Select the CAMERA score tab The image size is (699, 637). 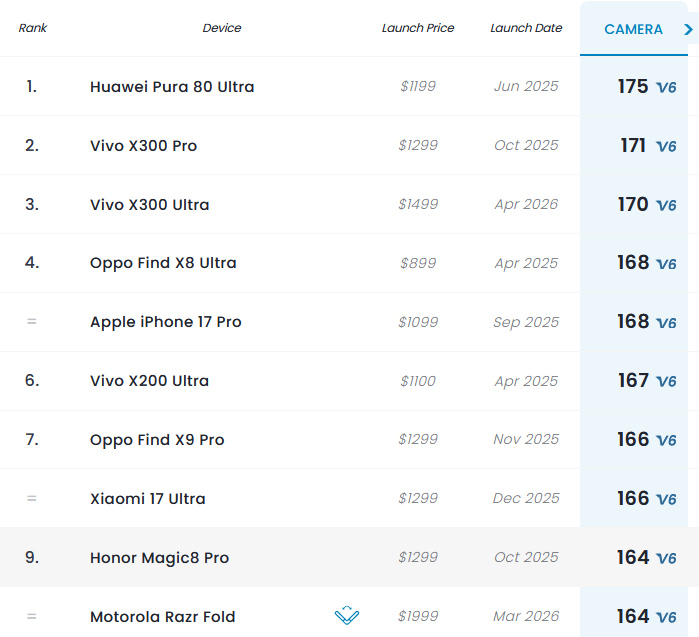pos(633,29)
